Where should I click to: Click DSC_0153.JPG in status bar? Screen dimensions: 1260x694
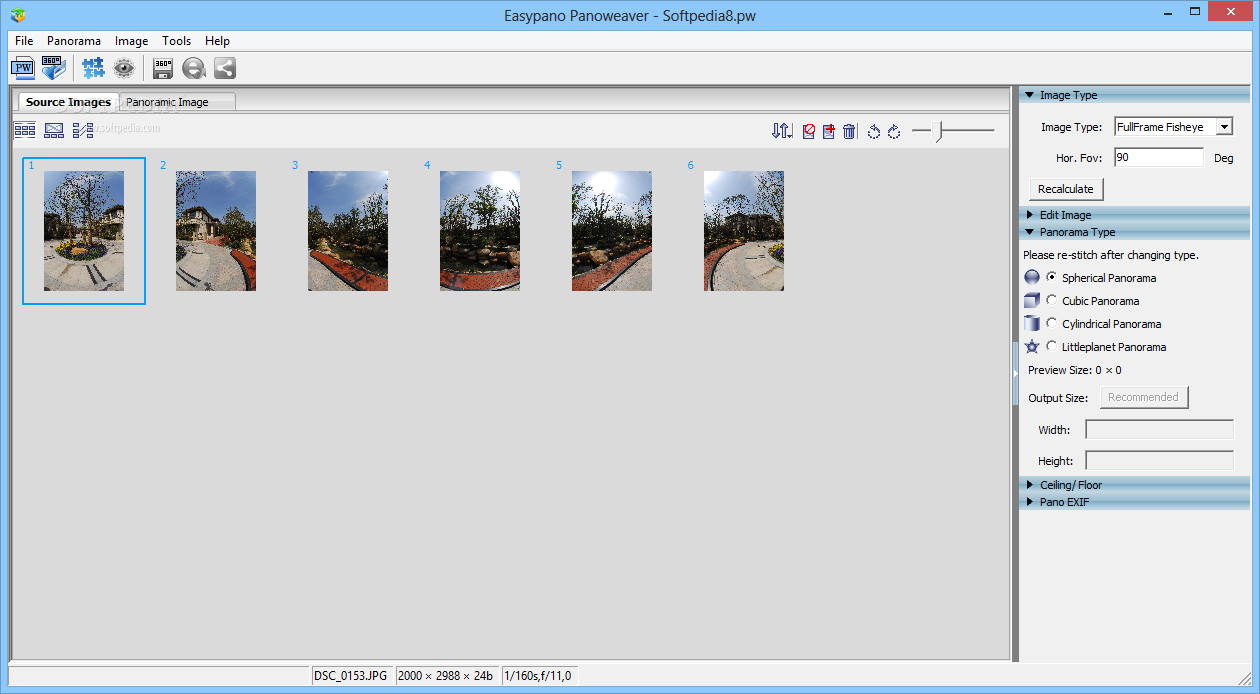pos(351,676)
